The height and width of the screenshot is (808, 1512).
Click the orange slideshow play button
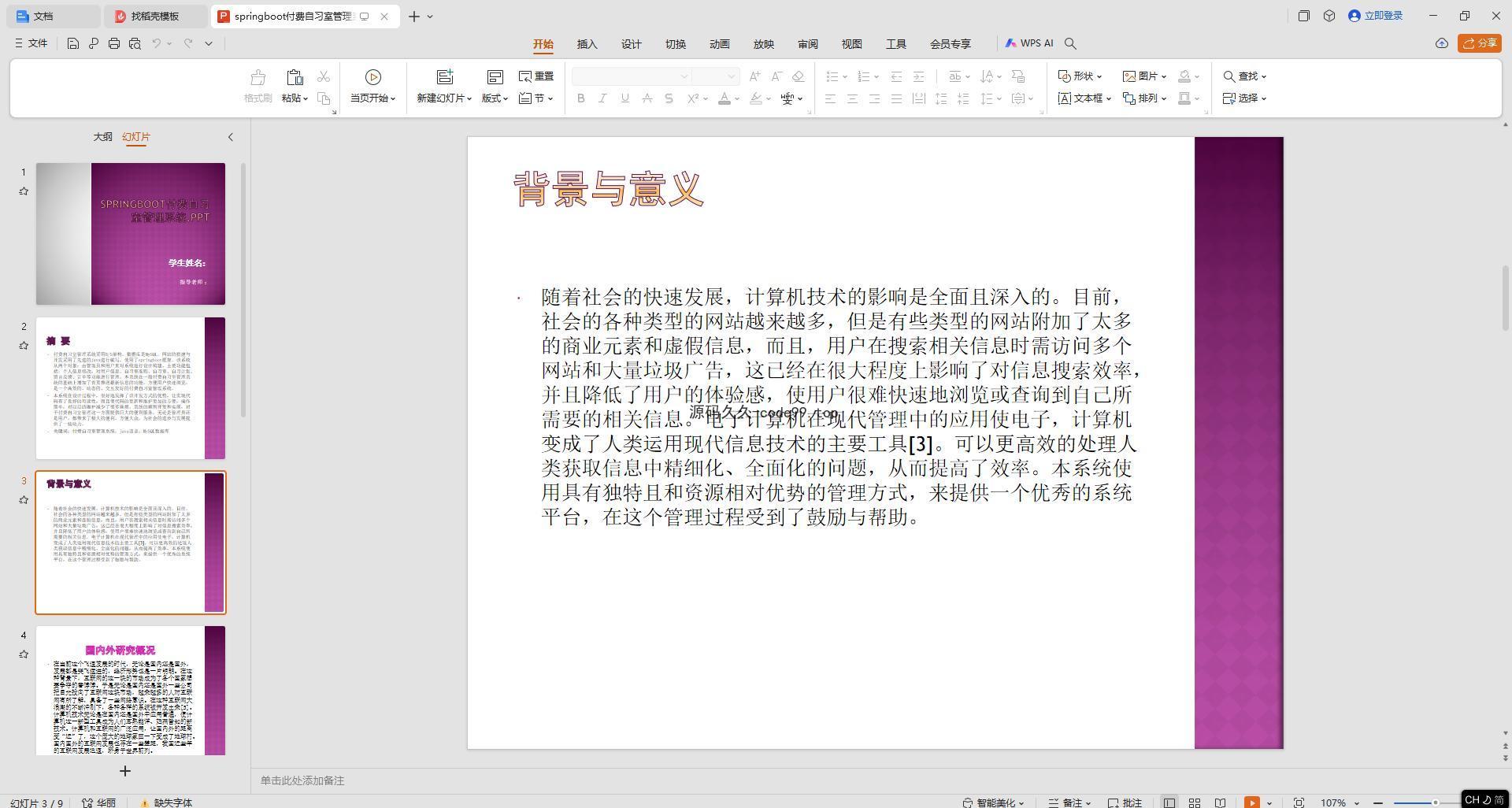tap(1251, 802)
